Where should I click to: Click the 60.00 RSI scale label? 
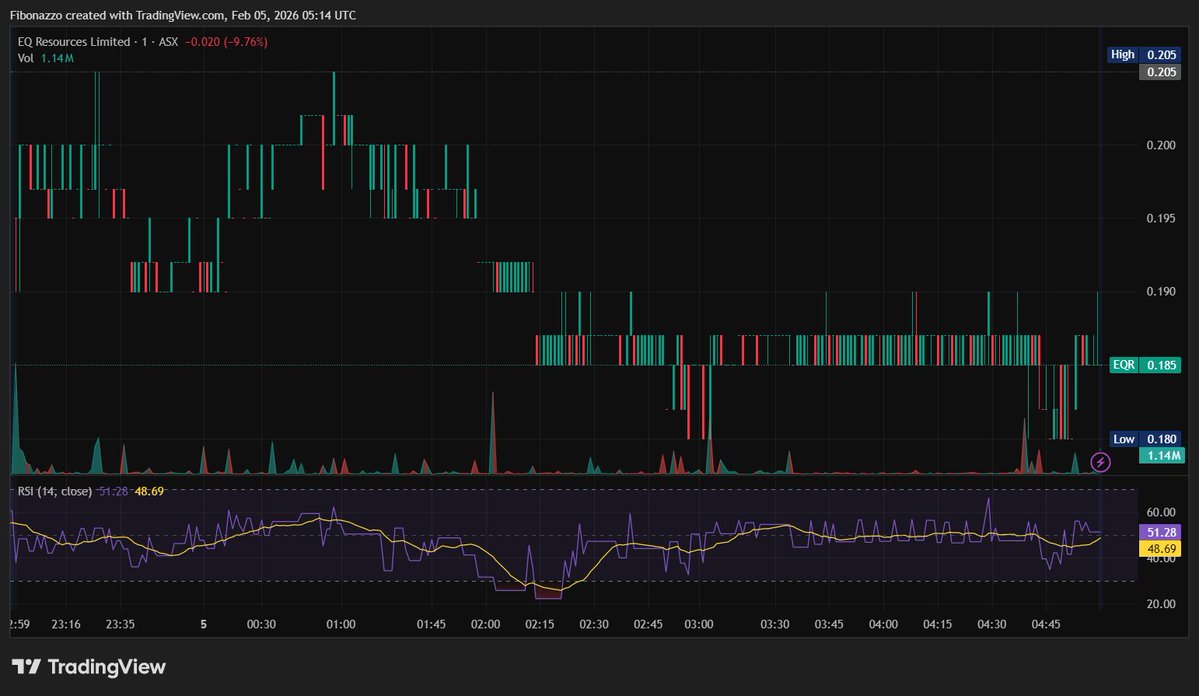pos(1161,512)
